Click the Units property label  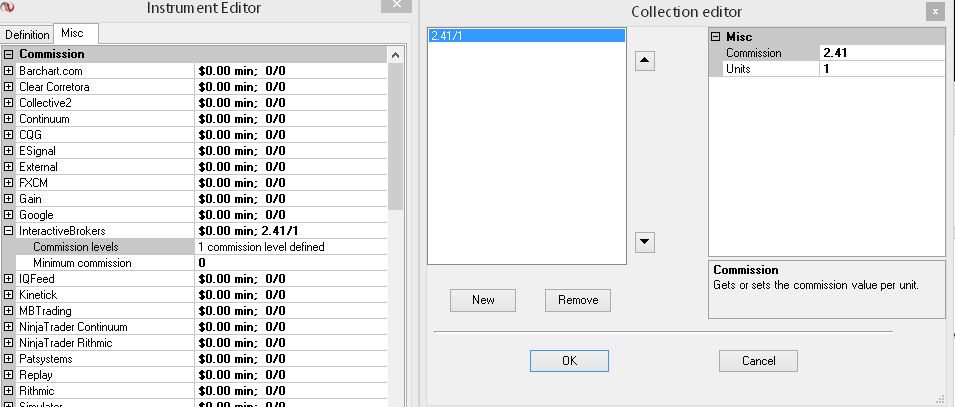[x=738, y=69]
